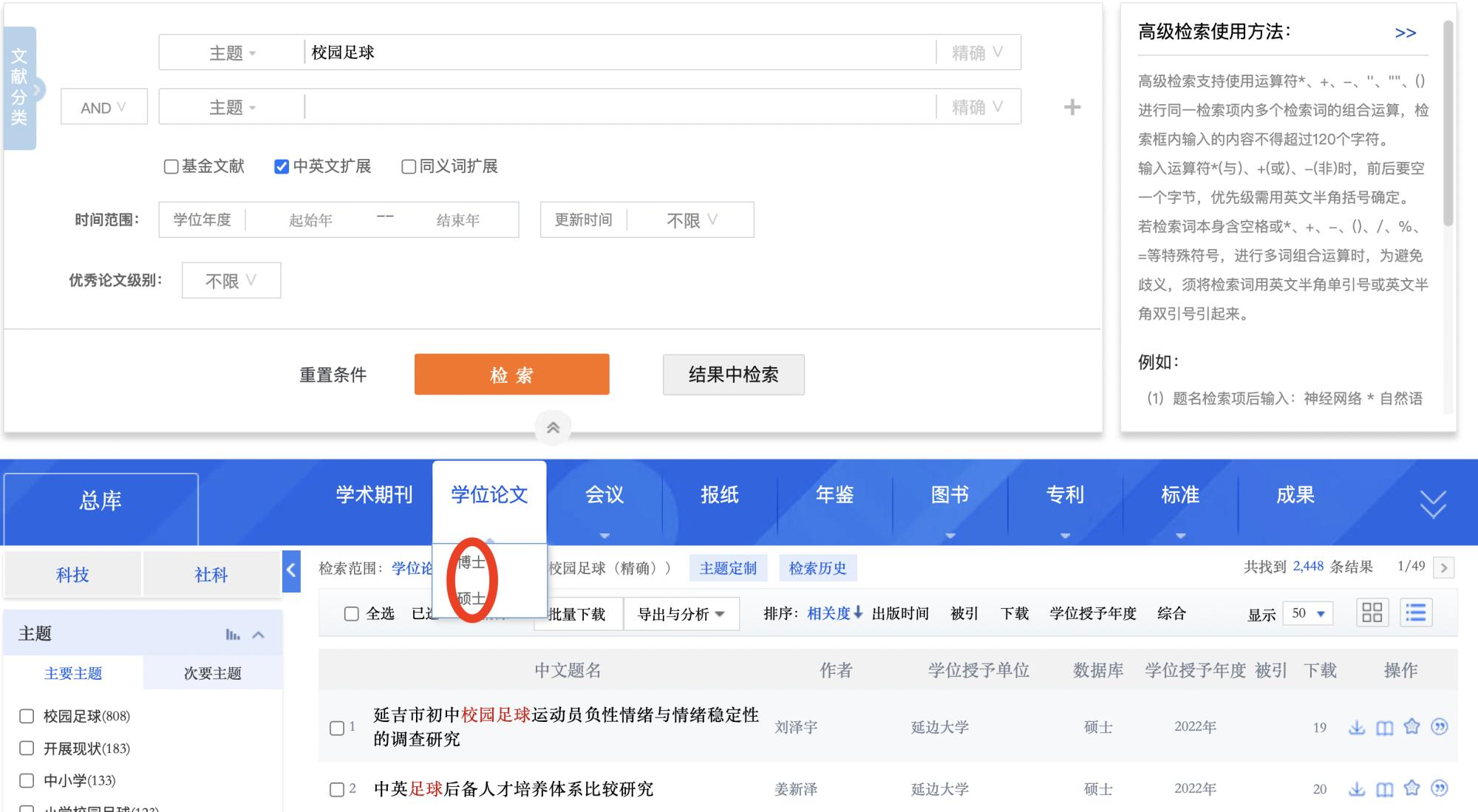The width and height of the screenshot is (1478, 812).
Task: Switch to the list view layout icon
Action: pyautogui.click(x=1415, y=613)
